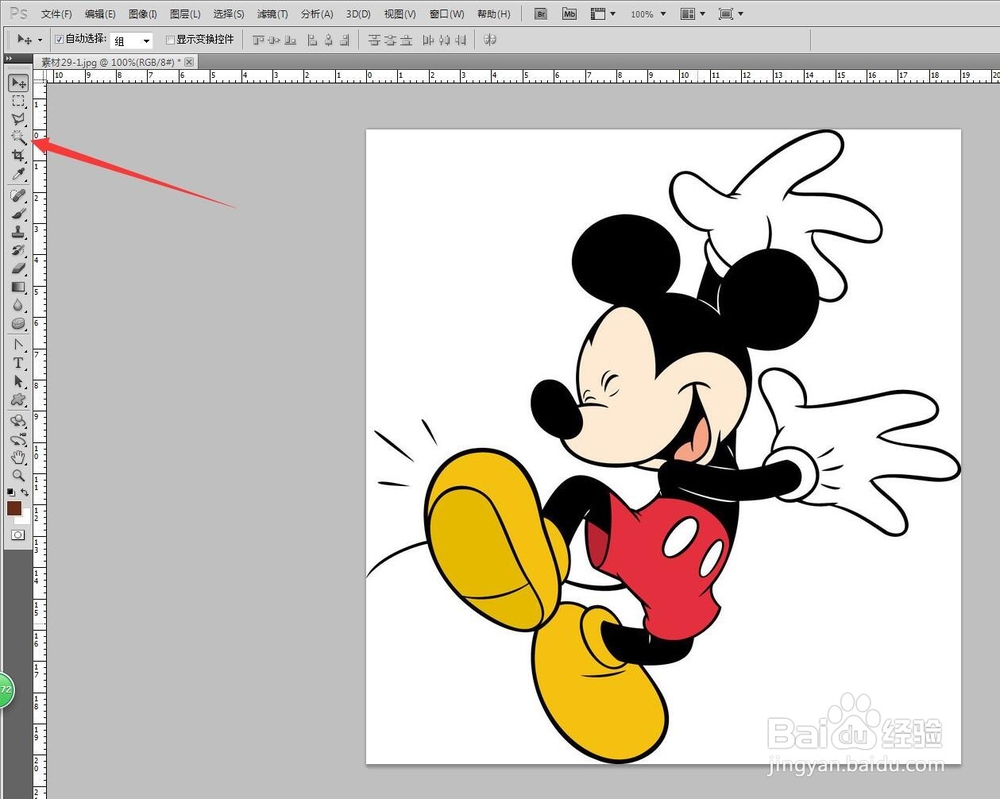Image resolution: width=1000 pixels, height=799 pixels.
Task: Select the Hand tool
Action: point(18,457)
